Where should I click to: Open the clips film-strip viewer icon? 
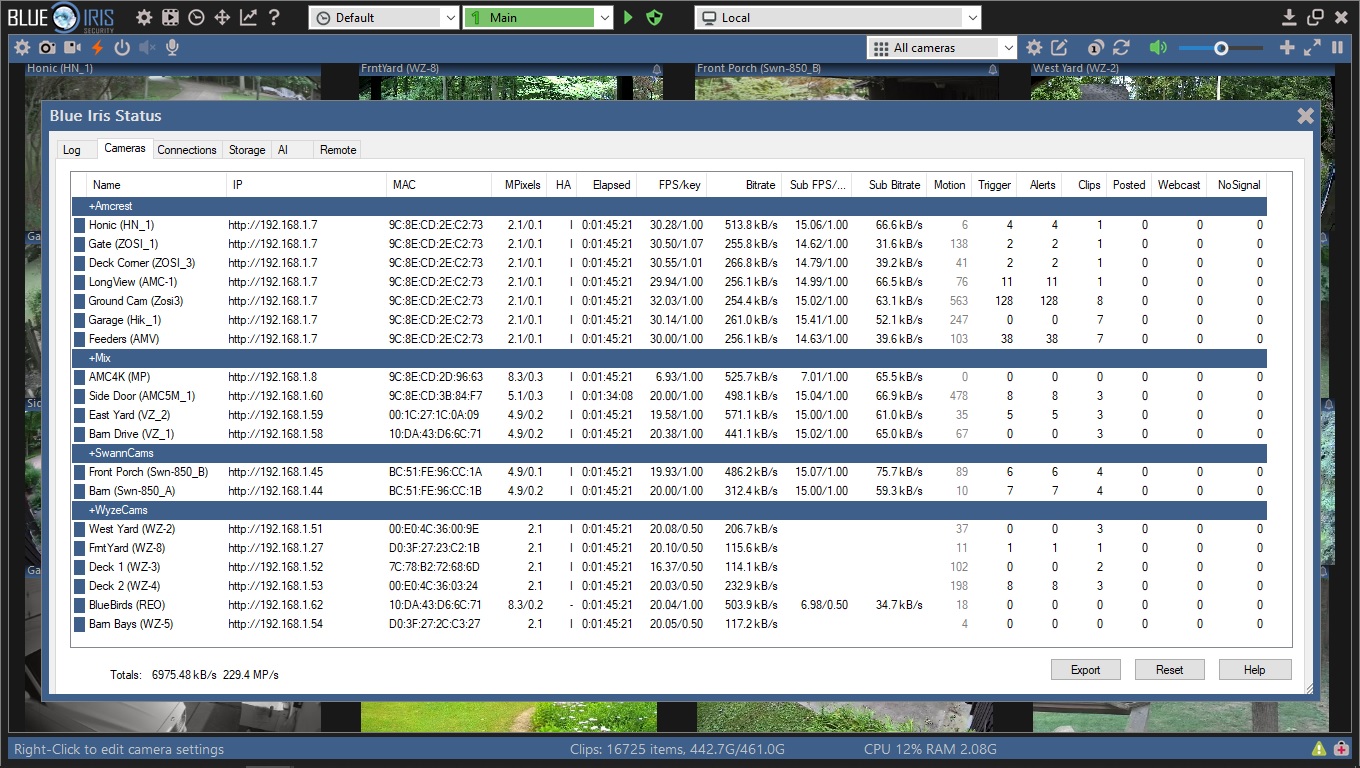click(x=170, y=17)
